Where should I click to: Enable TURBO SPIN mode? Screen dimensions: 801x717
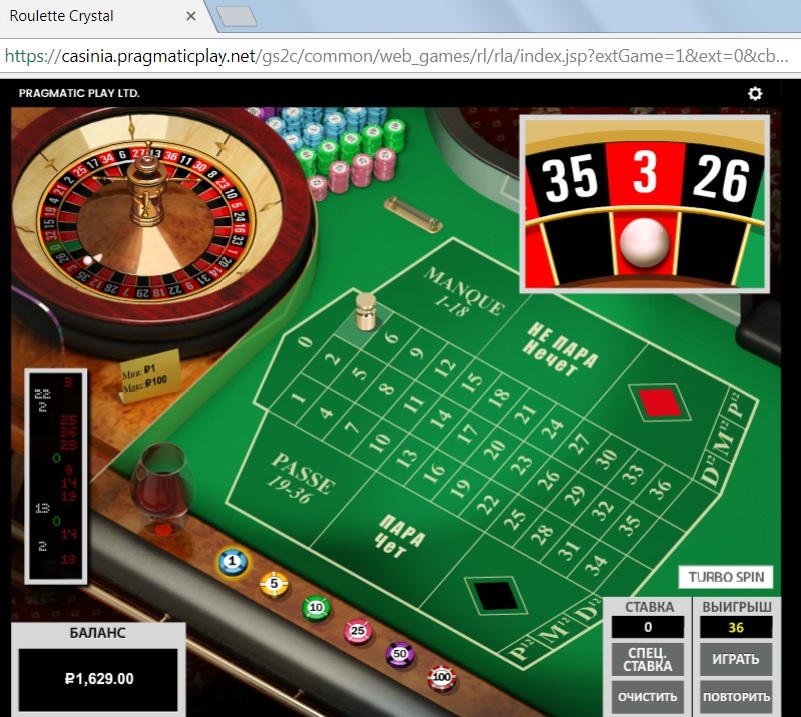click(726, 577)
